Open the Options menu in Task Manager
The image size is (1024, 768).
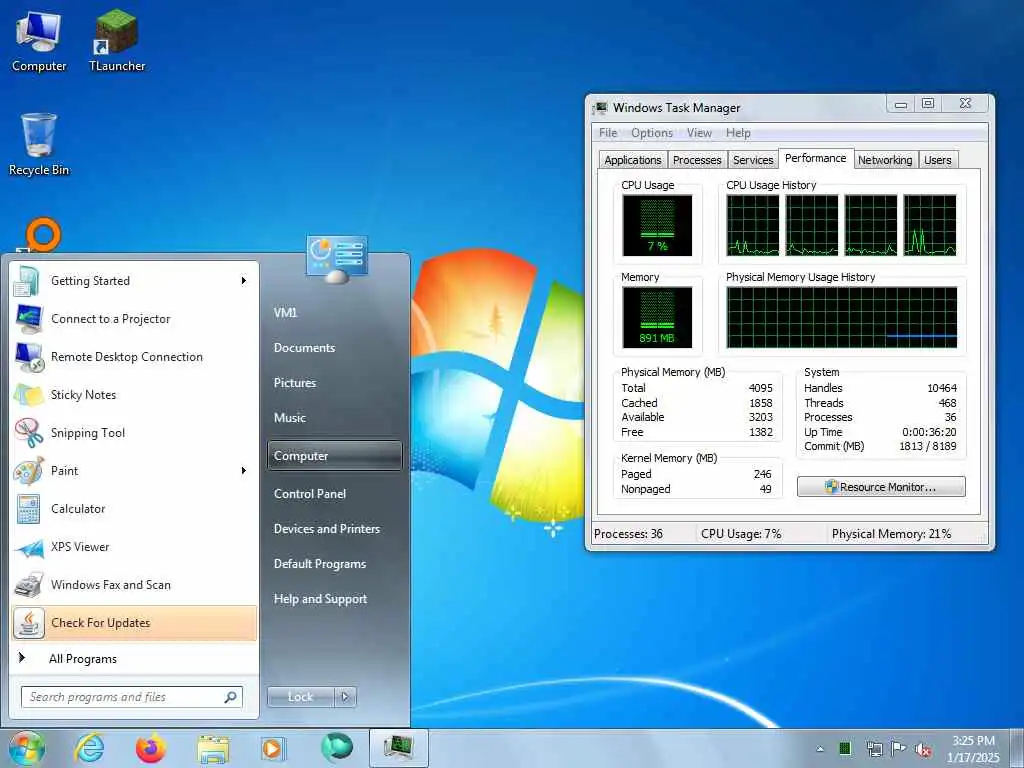tap(652, 133)
